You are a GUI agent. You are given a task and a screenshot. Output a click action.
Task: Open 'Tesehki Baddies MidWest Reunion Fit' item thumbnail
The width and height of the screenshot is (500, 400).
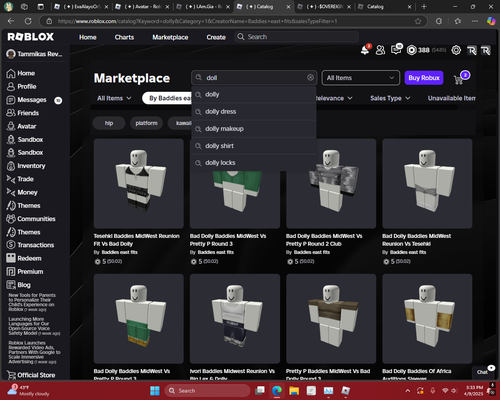(139, 184)
